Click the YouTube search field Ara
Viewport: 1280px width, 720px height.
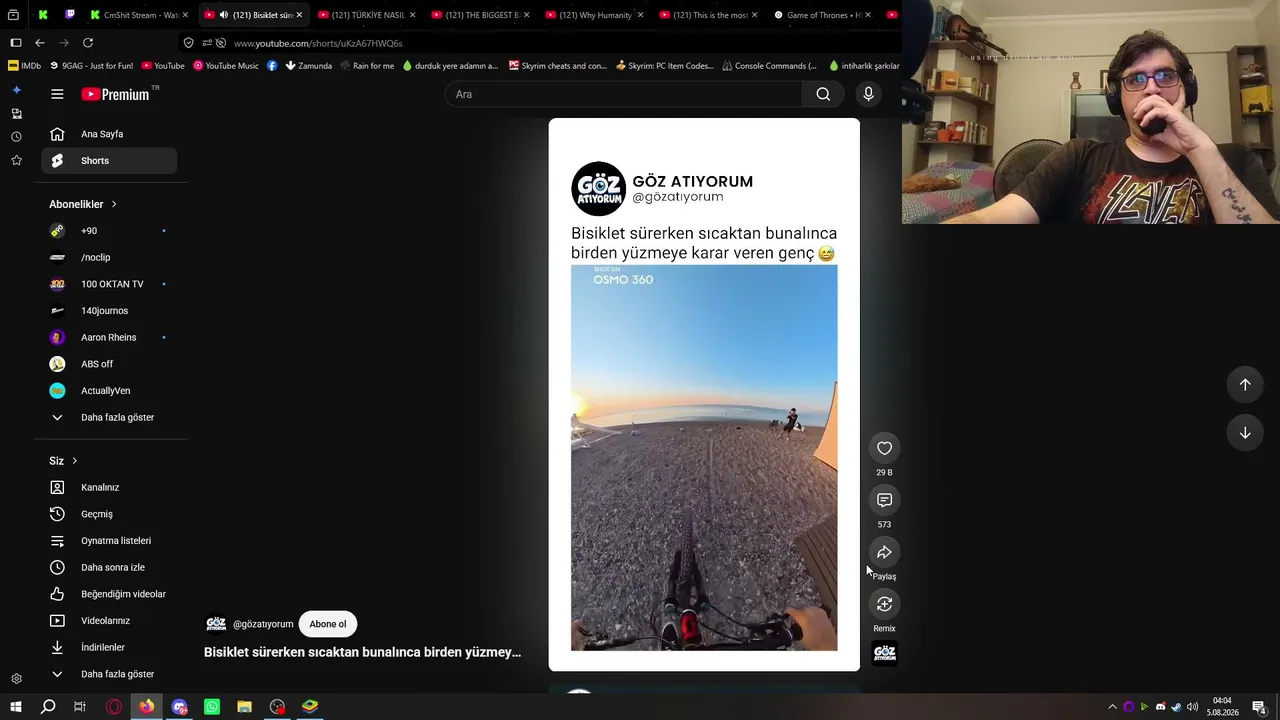pyautogui.click(x=623, y=94)
